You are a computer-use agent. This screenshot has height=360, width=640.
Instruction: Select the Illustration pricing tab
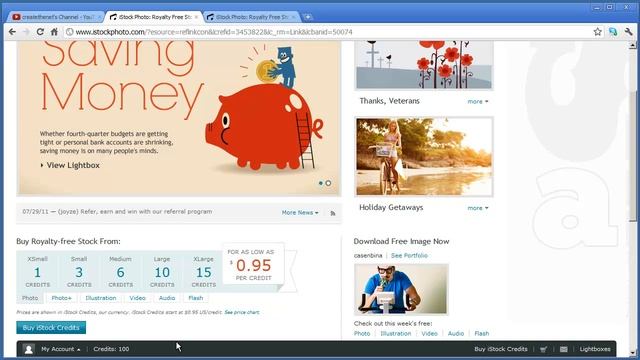[101, 298]
